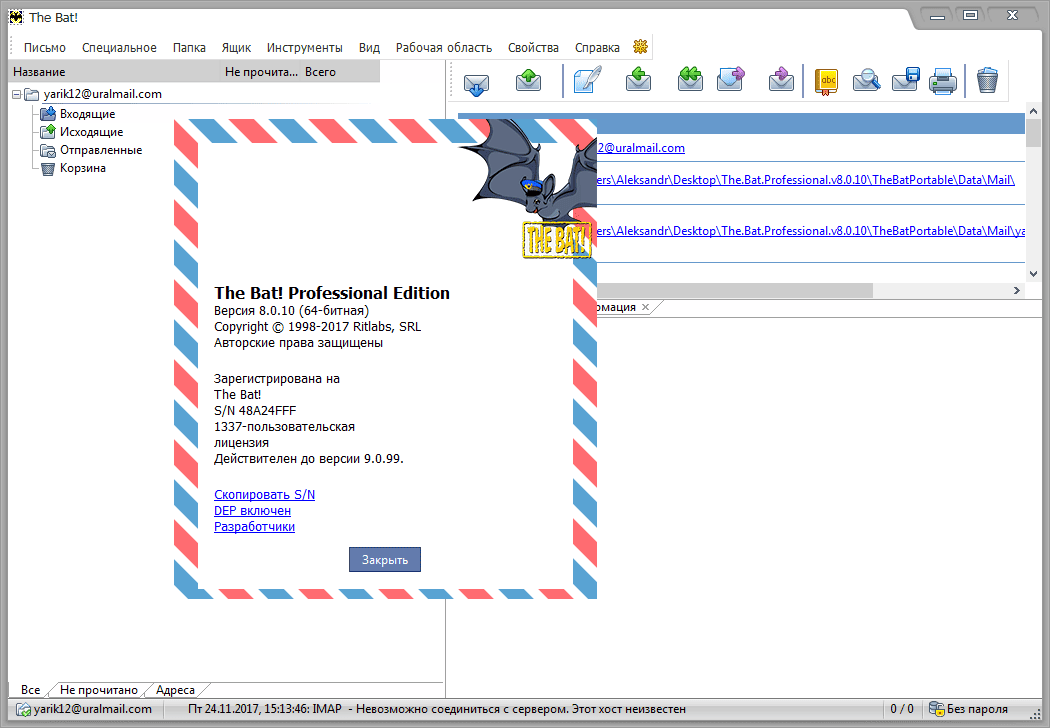The width and height of the screenshot is (1050, 728).
Task: Click the horizontal scrollbar right arrow
Action: click(1017, 291)
